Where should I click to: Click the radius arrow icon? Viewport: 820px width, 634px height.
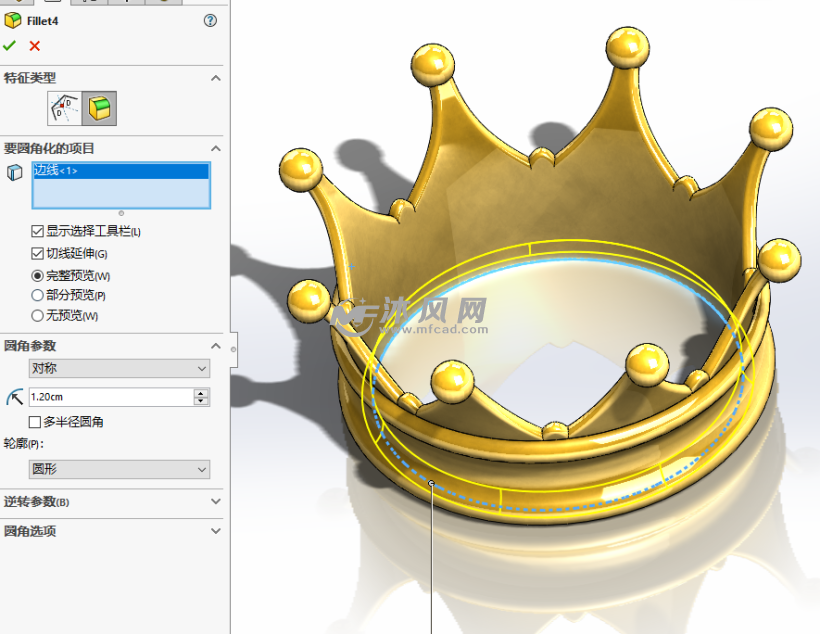15,397
